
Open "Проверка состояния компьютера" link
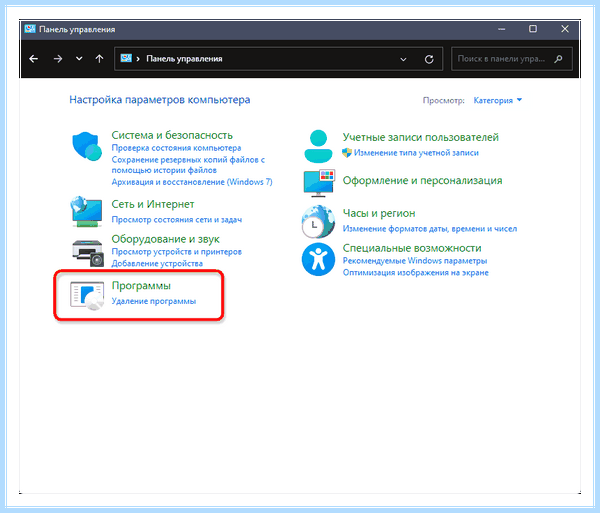tap(176, 148)
